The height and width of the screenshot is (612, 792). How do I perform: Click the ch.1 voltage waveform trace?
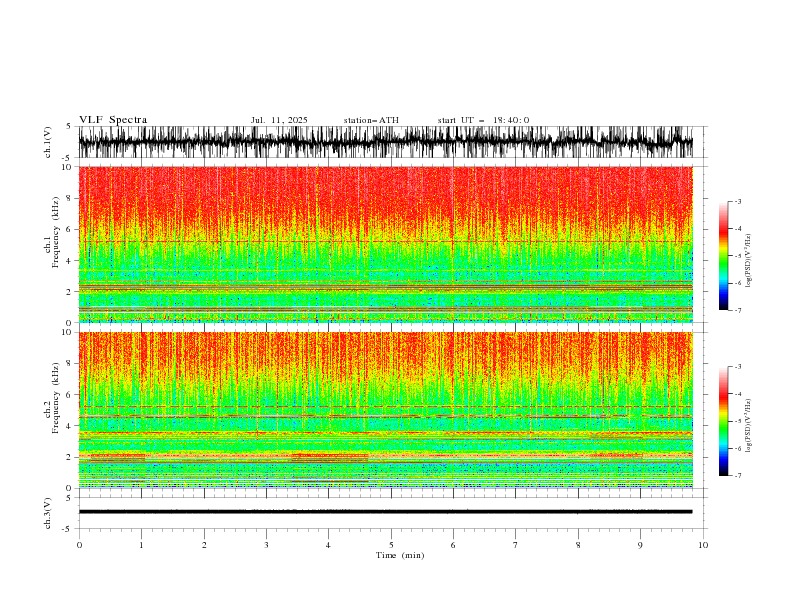(x=385, y=142)
